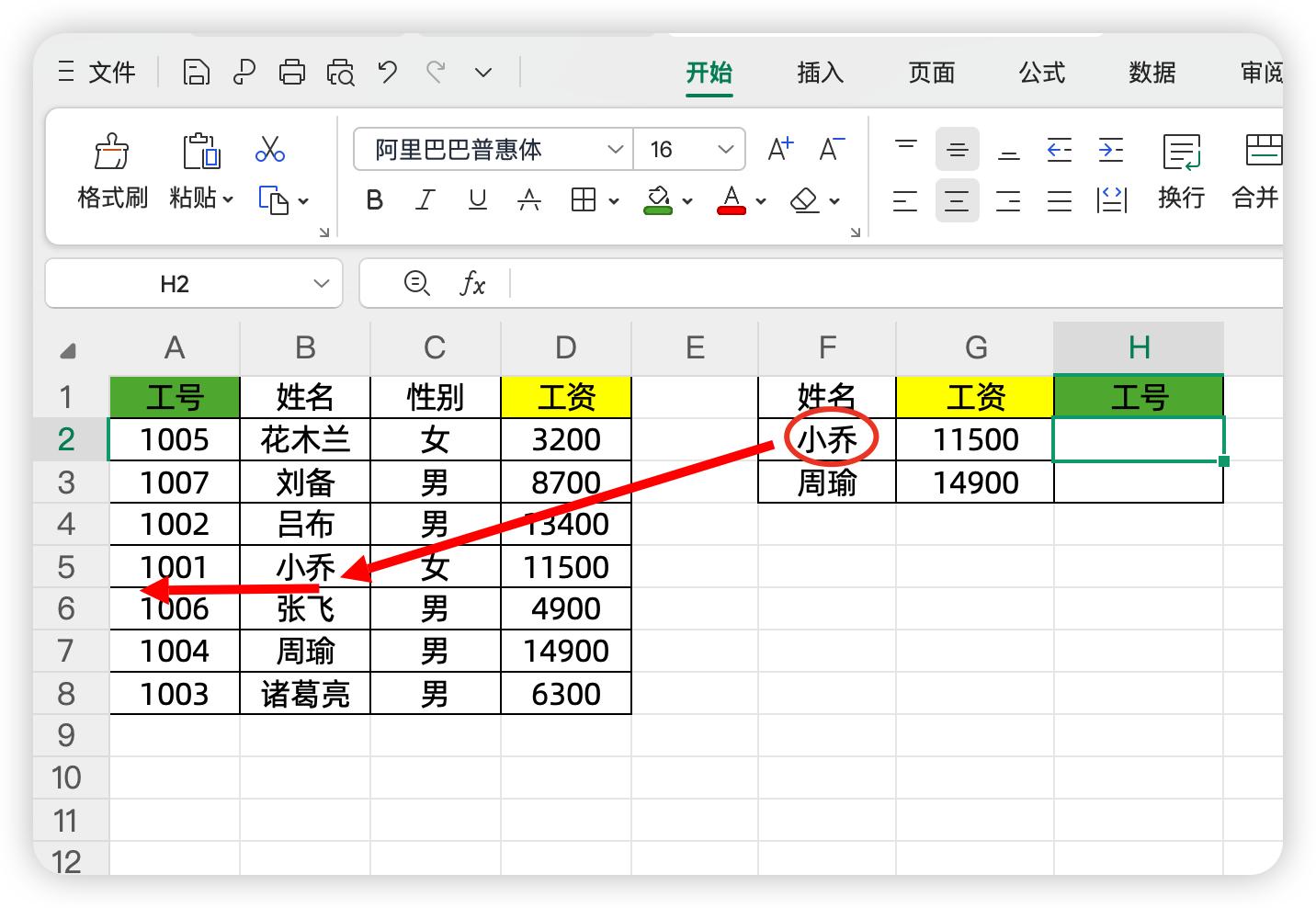The width and height of the screenshot is (1316, 908).
Task: Switch to the 数据 tab
Action: coord(1152,72)
